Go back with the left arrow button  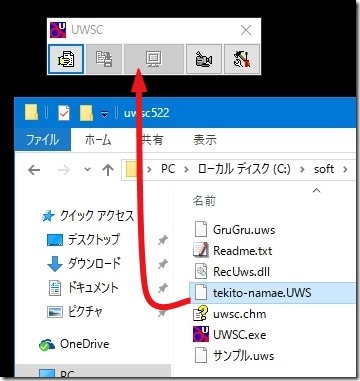click(x=34, y=170)
